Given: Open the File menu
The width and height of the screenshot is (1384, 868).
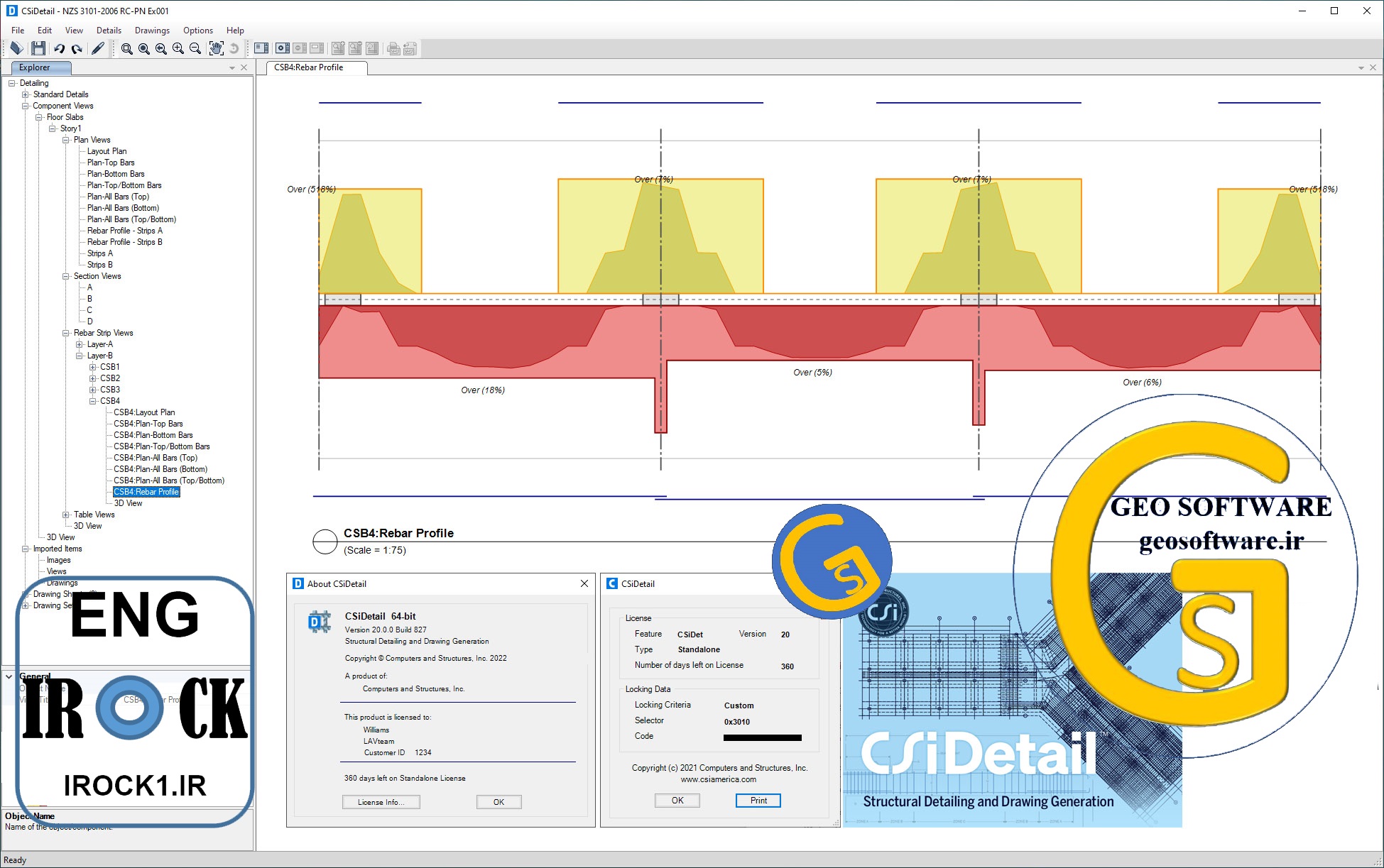Looking at the screenshot, I should 18,31.
